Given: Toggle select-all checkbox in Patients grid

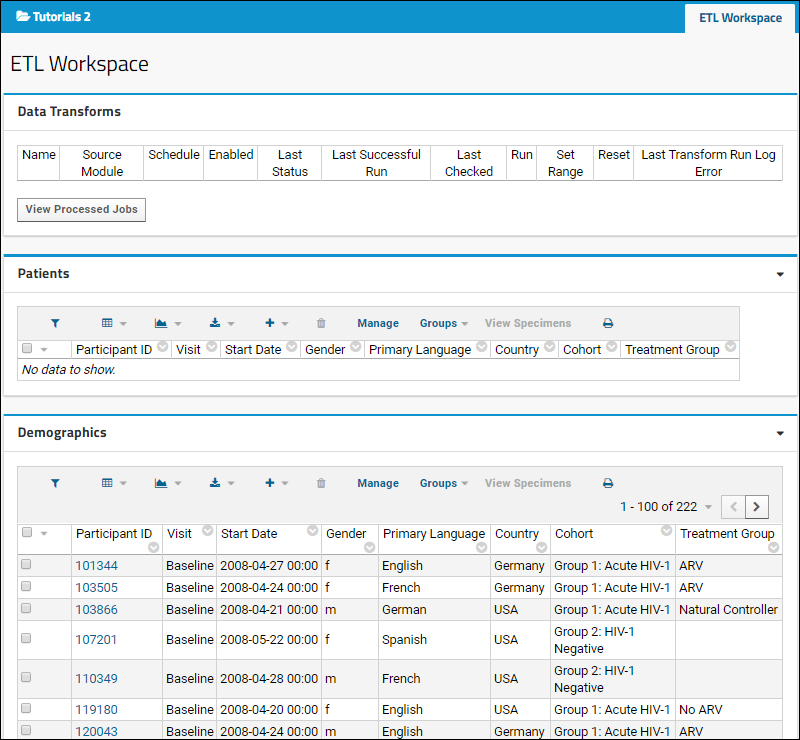Looking at the screenshot, I should point(27,348).
